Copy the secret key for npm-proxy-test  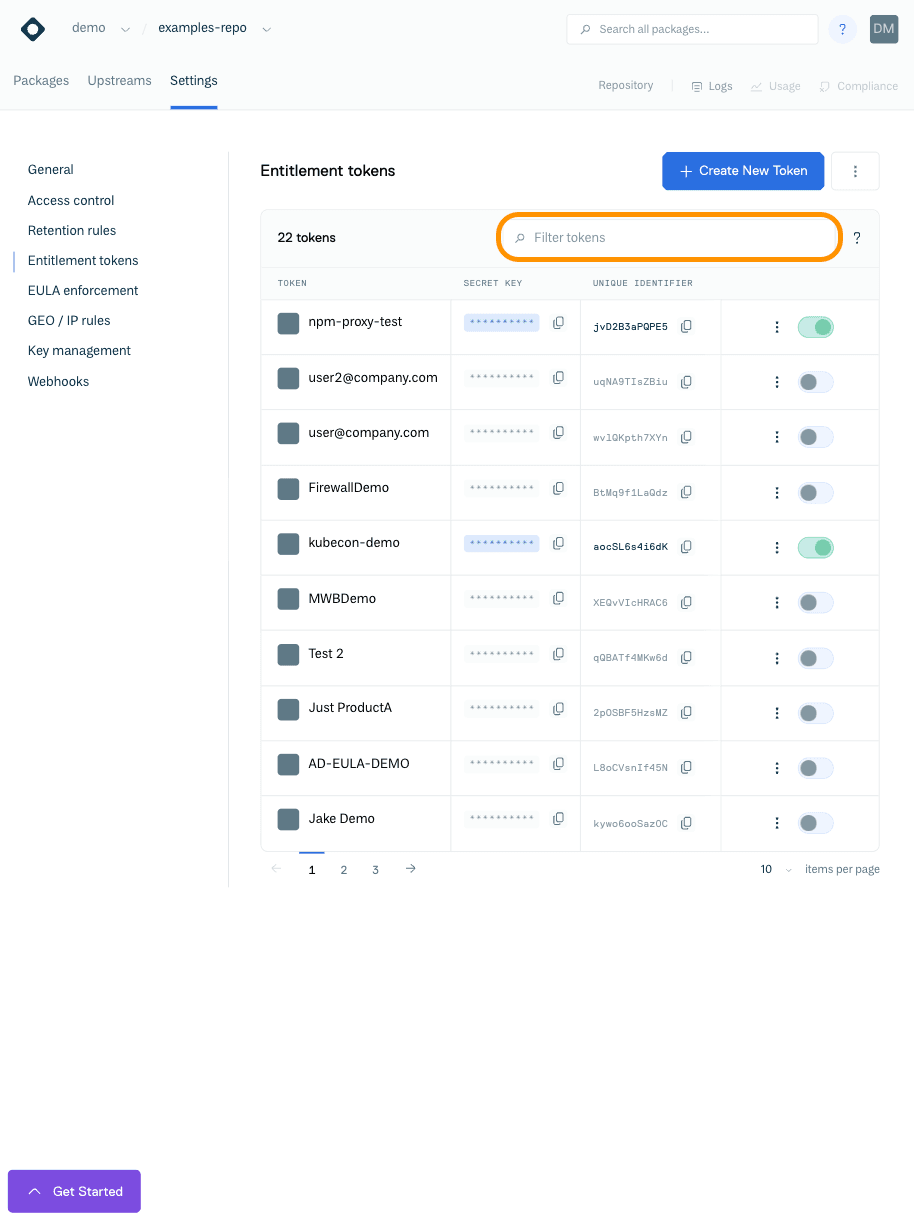click(x=558, y=321)
